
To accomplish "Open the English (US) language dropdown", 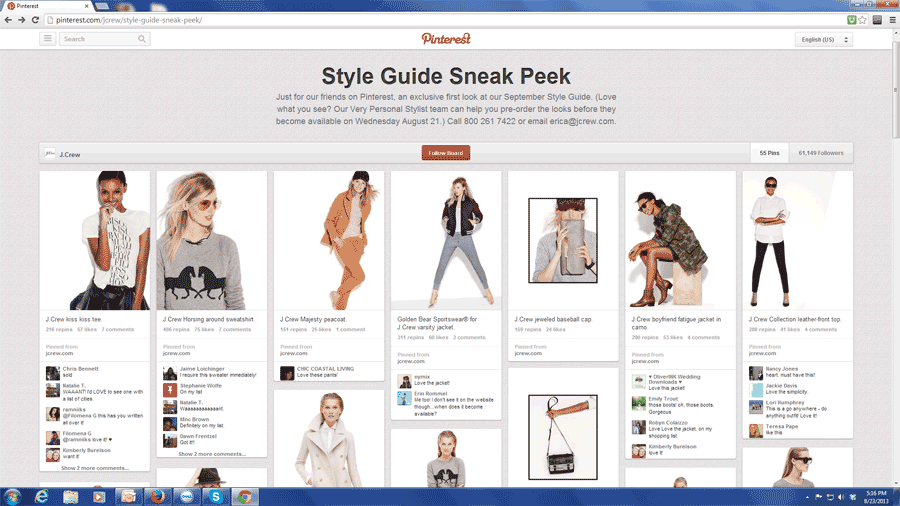I will [824, 40].
